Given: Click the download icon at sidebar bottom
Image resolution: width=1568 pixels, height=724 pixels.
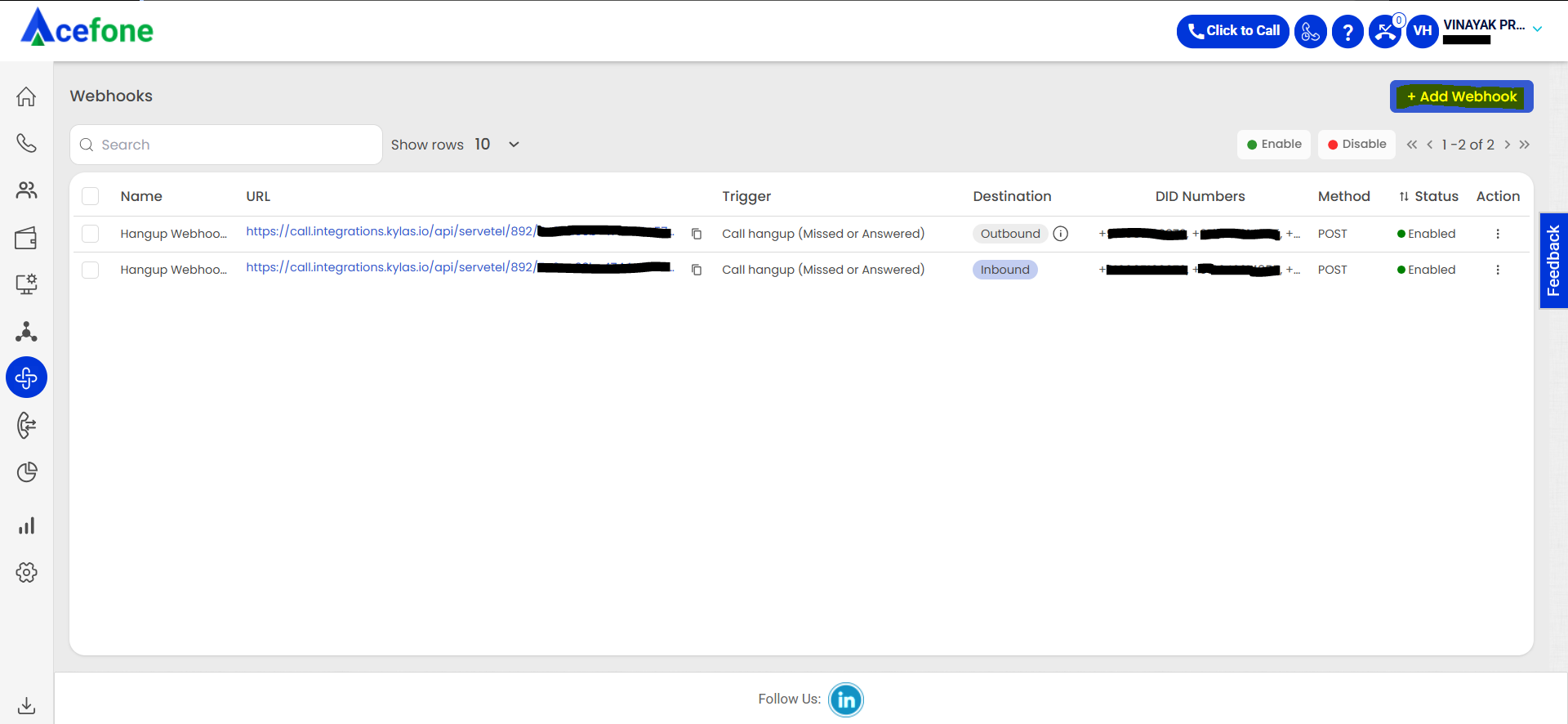Looking at the screenshot, I should 26,705.
